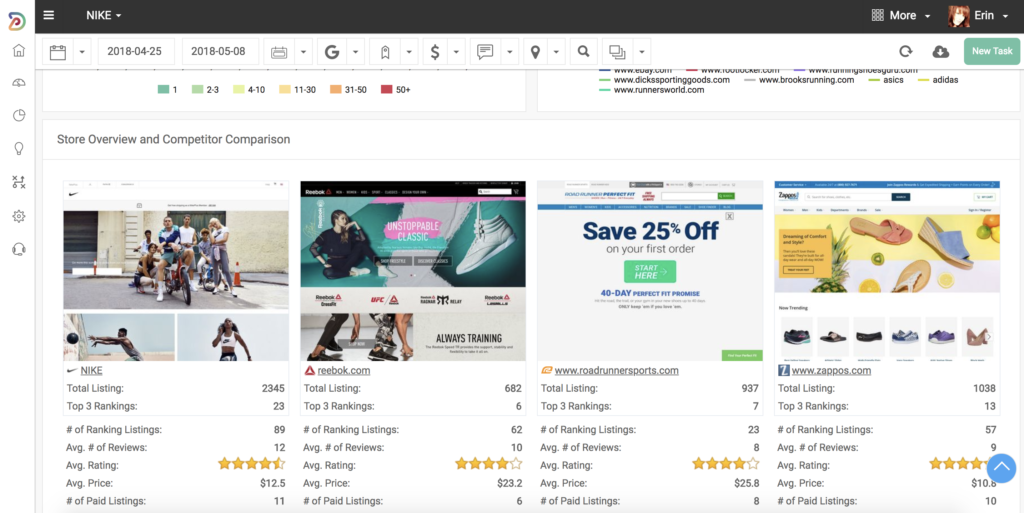Viewport: 1024px width, 513px height.
Task: Expand the Google engine dropdown arrow
Action: (x=356, y=52)
